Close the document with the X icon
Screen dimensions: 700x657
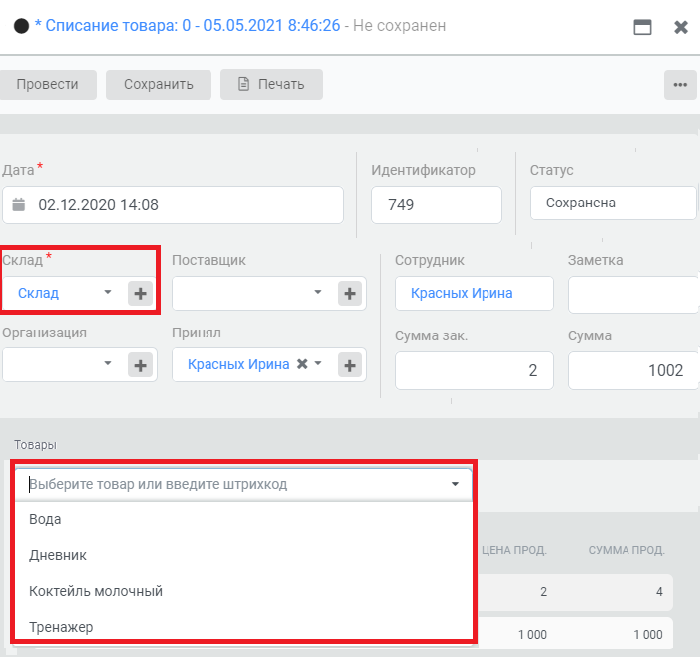click(x=681, y=27)
